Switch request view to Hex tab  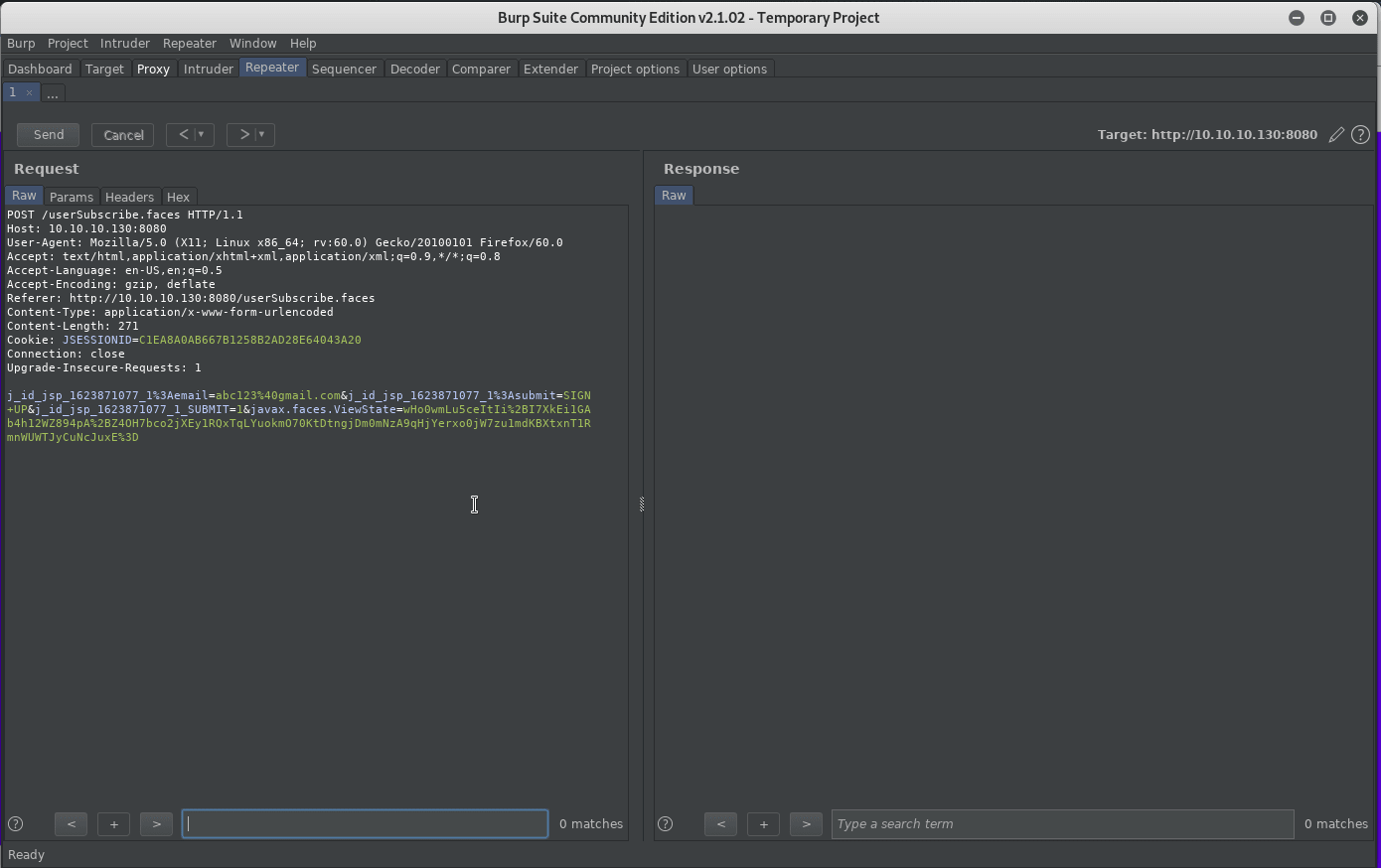click(178, 197)
